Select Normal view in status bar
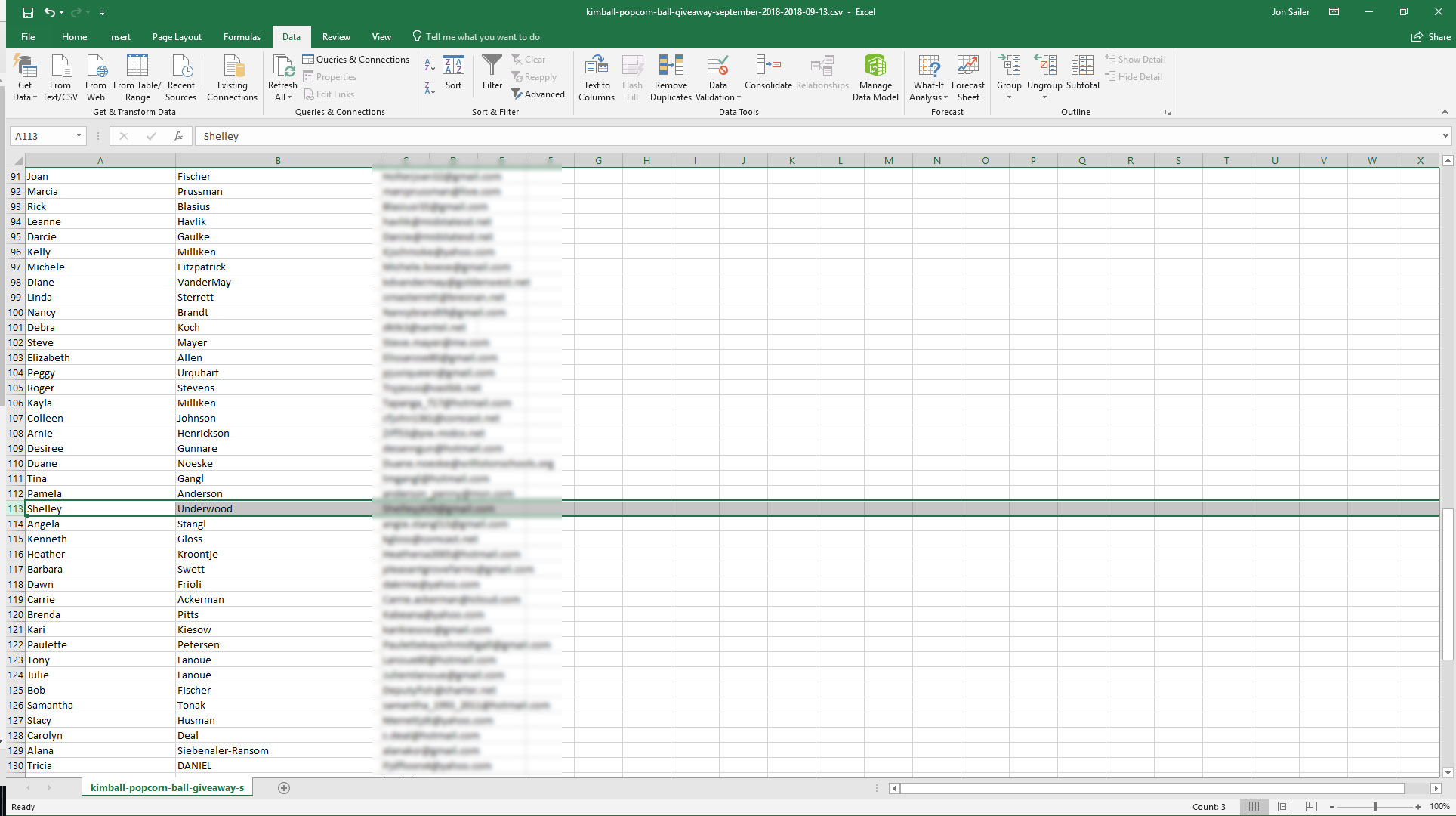 (x=1254, y=807)
